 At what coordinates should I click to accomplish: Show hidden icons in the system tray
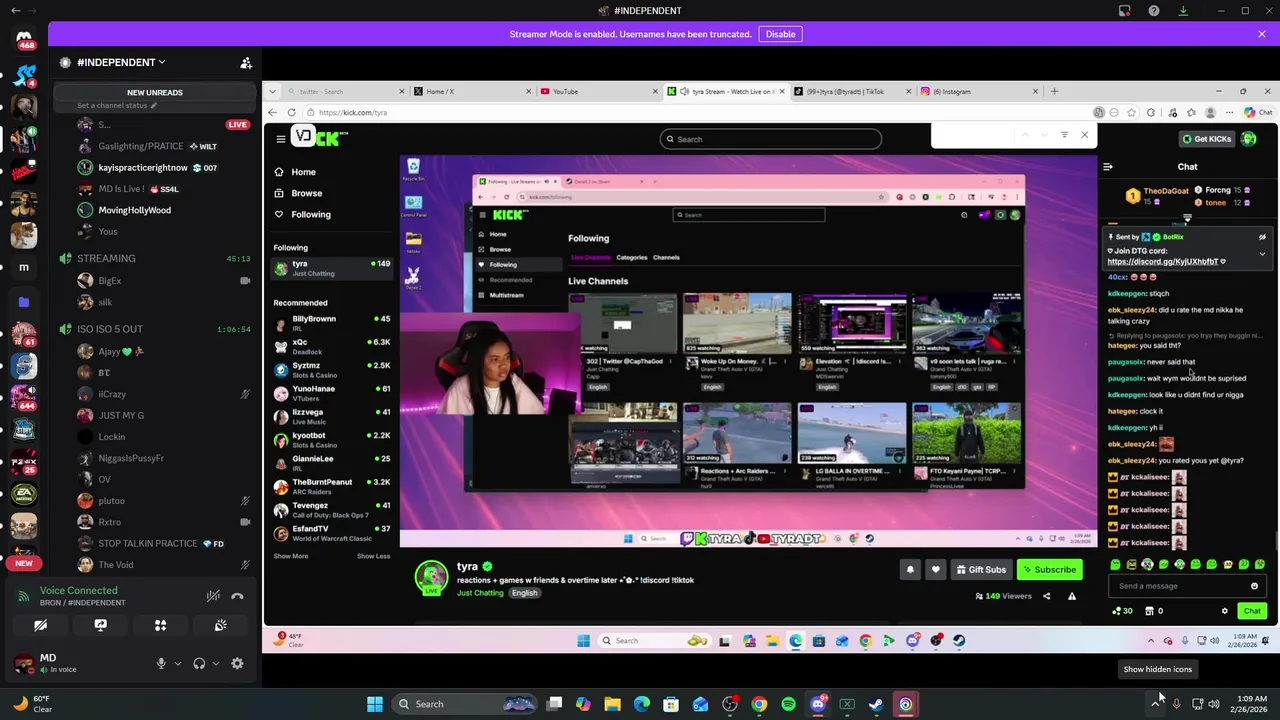[x=1157, y=704]
